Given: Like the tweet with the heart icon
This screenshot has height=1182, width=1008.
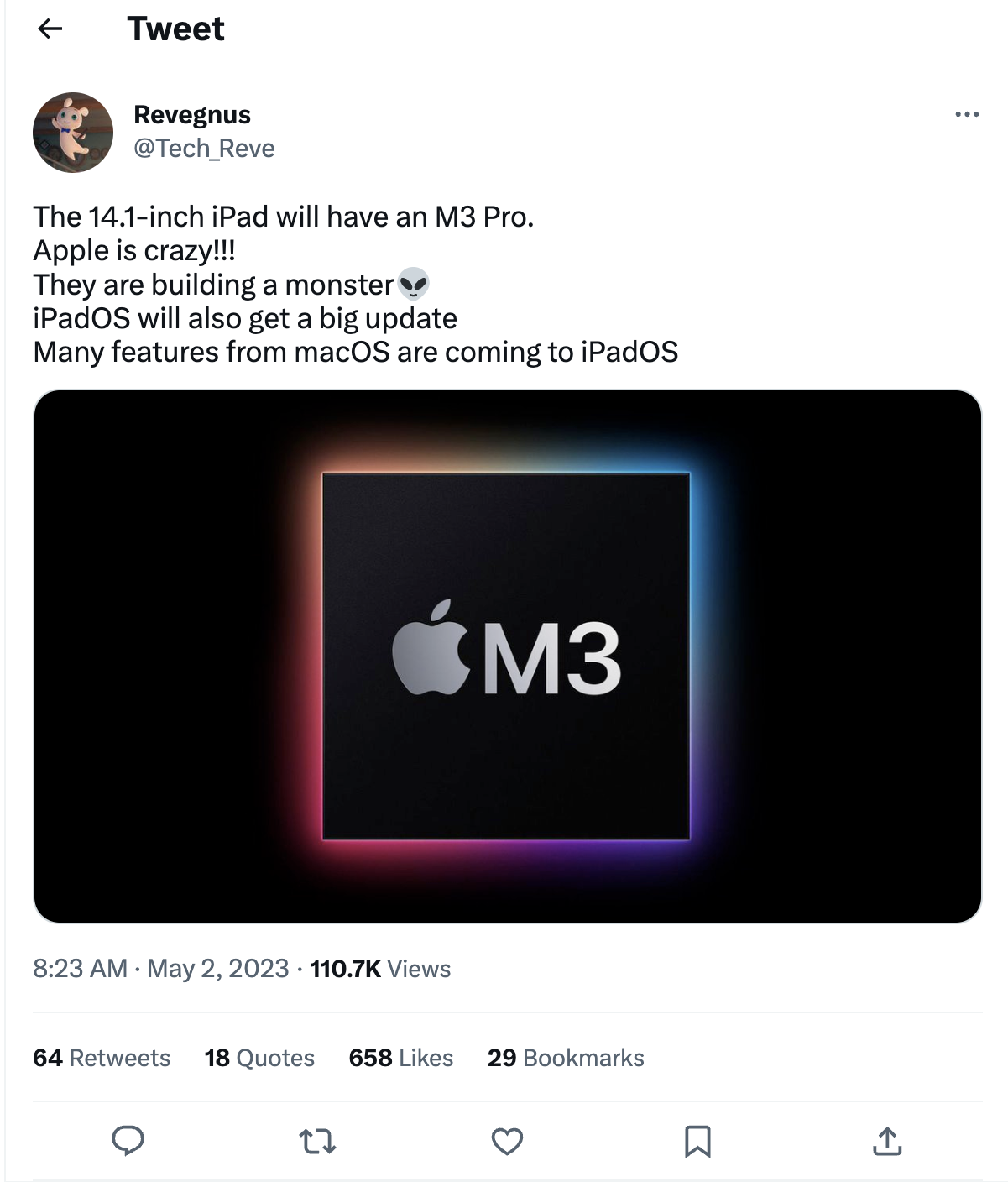Looking at the screenshot, I should tap(507, 1142).
